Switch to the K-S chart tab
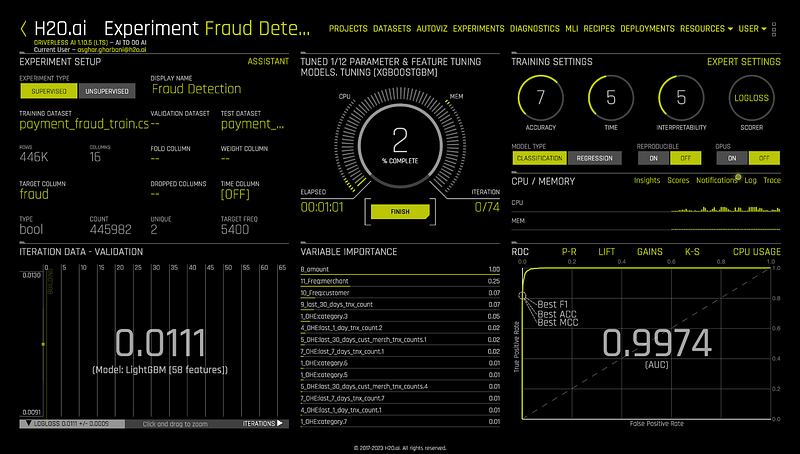This screenshot has width=800, height=454. click(x=692, y=251)
